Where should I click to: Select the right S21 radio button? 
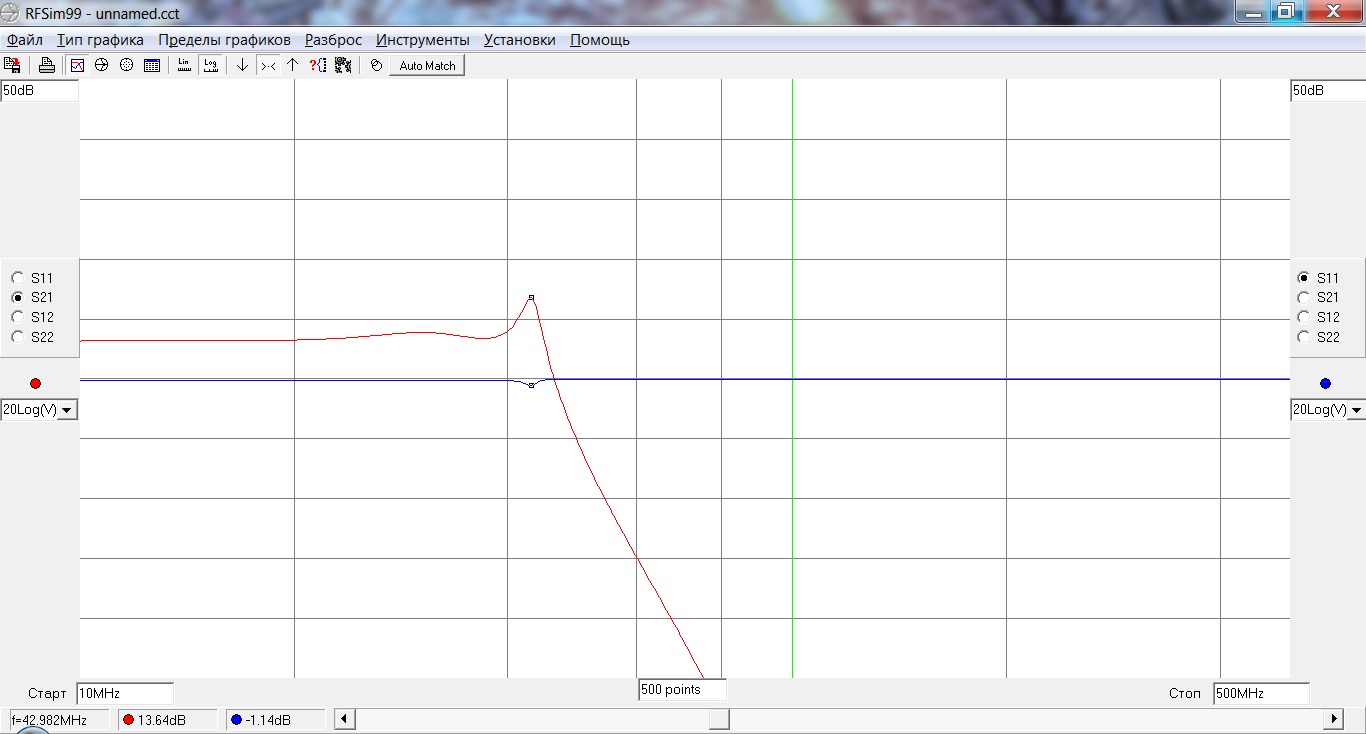click(x=1303, y=298)
